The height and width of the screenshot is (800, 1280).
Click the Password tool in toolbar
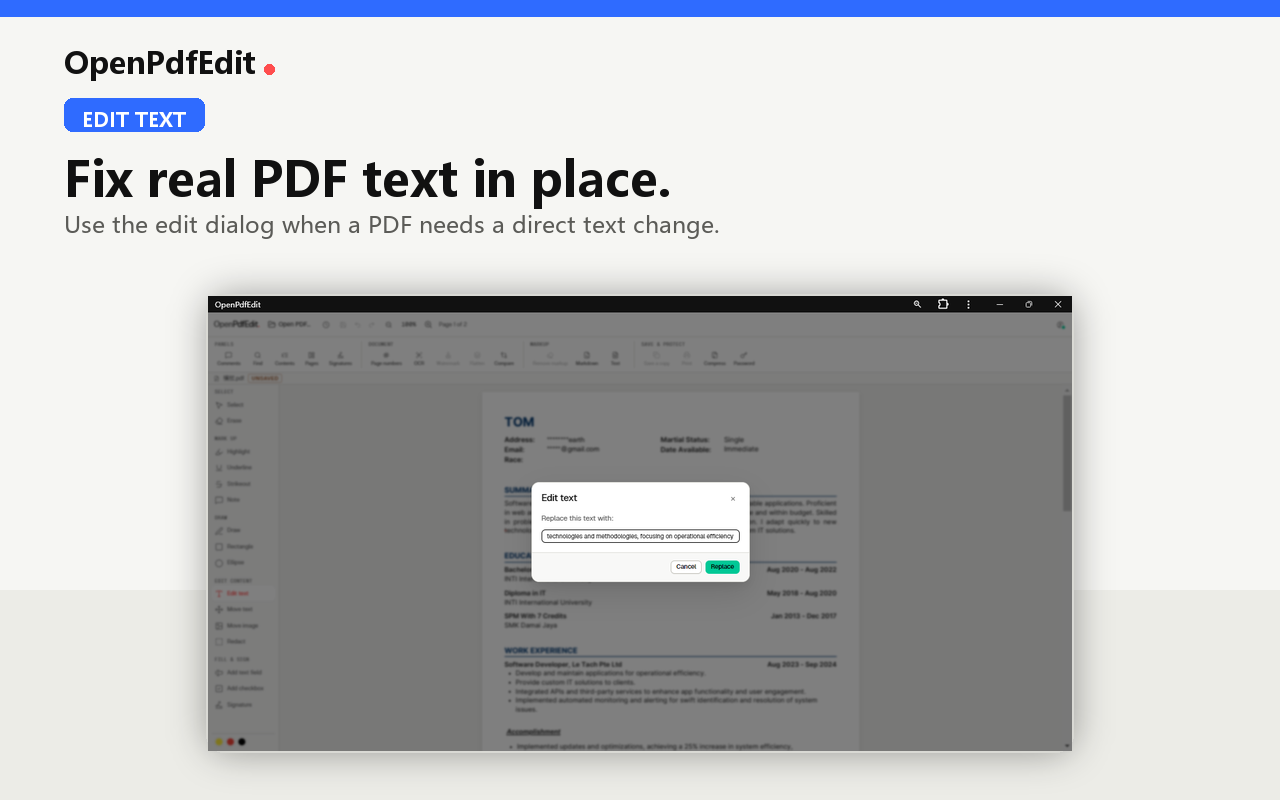point(743,358)
